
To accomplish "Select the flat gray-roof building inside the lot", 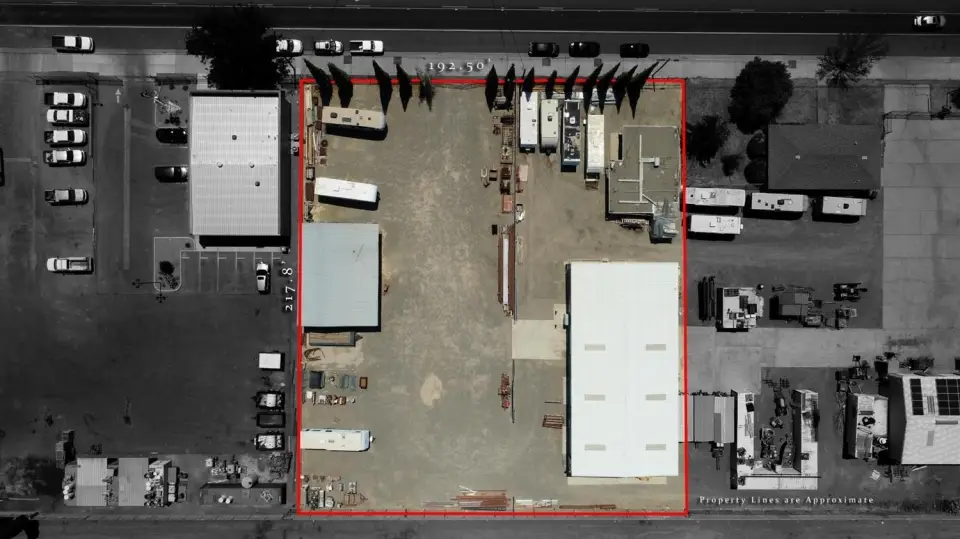I will tap(643, 170).
